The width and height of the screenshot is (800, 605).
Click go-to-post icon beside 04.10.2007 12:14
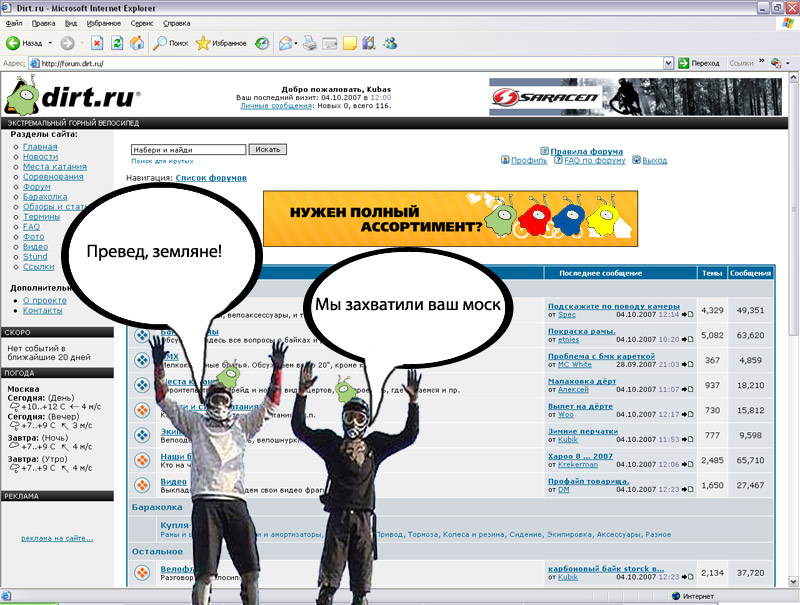tap(687, 314)
